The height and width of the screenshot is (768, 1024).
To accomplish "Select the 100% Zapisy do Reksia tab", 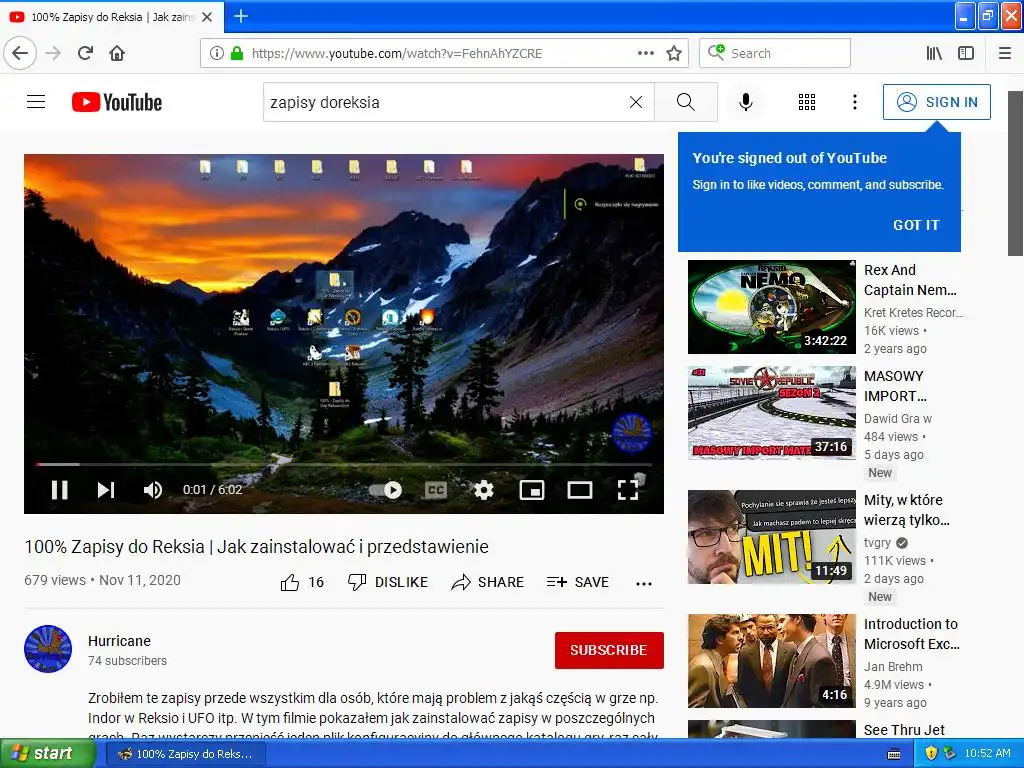I will pos(112,17).
